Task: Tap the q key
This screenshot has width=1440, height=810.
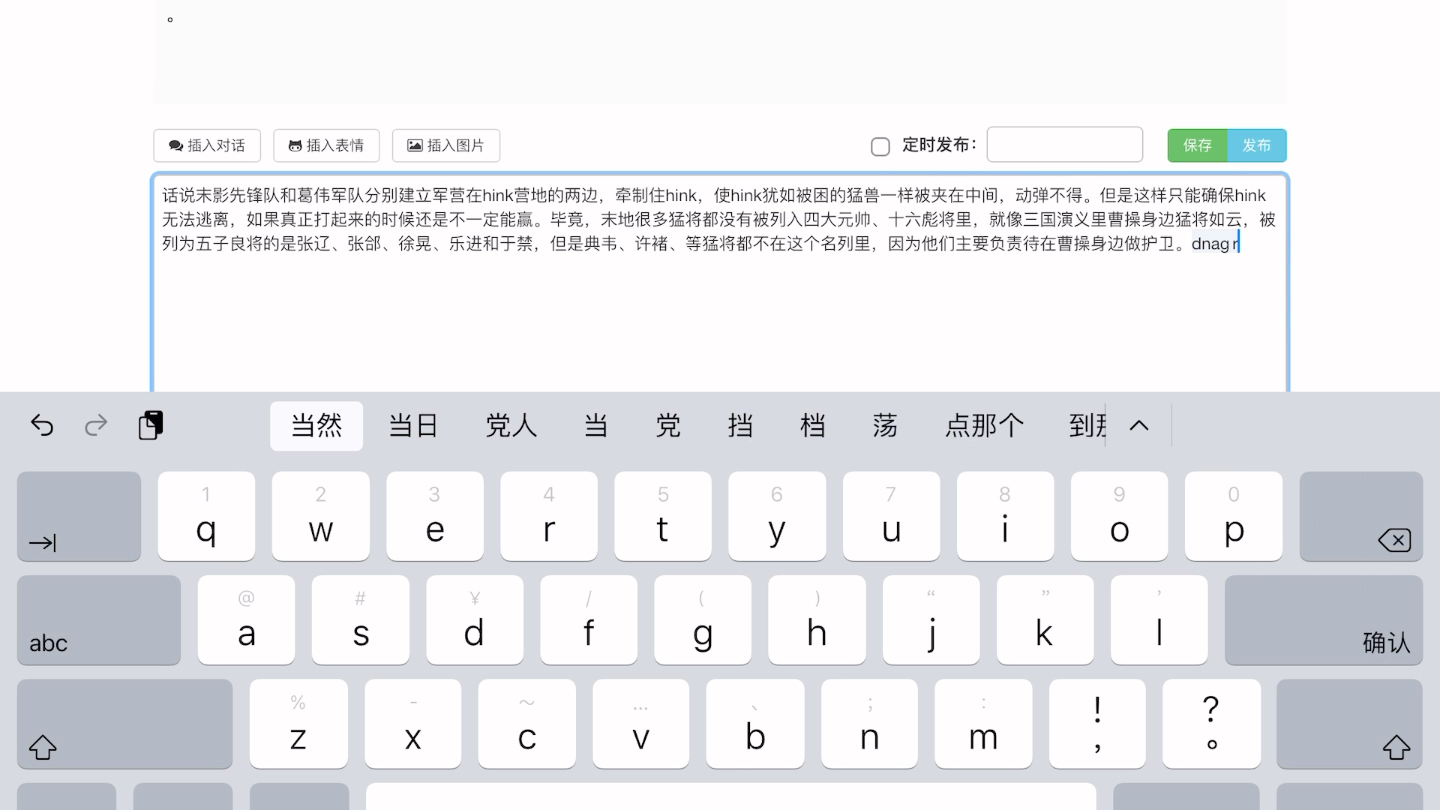Action: [206, 516]
